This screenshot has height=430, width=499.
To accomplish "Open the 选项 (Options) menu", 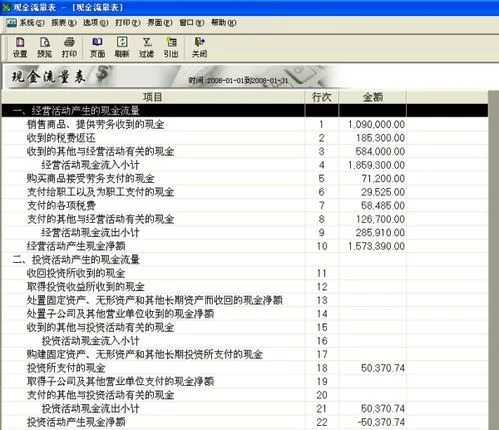I will [x=96, y=23].
